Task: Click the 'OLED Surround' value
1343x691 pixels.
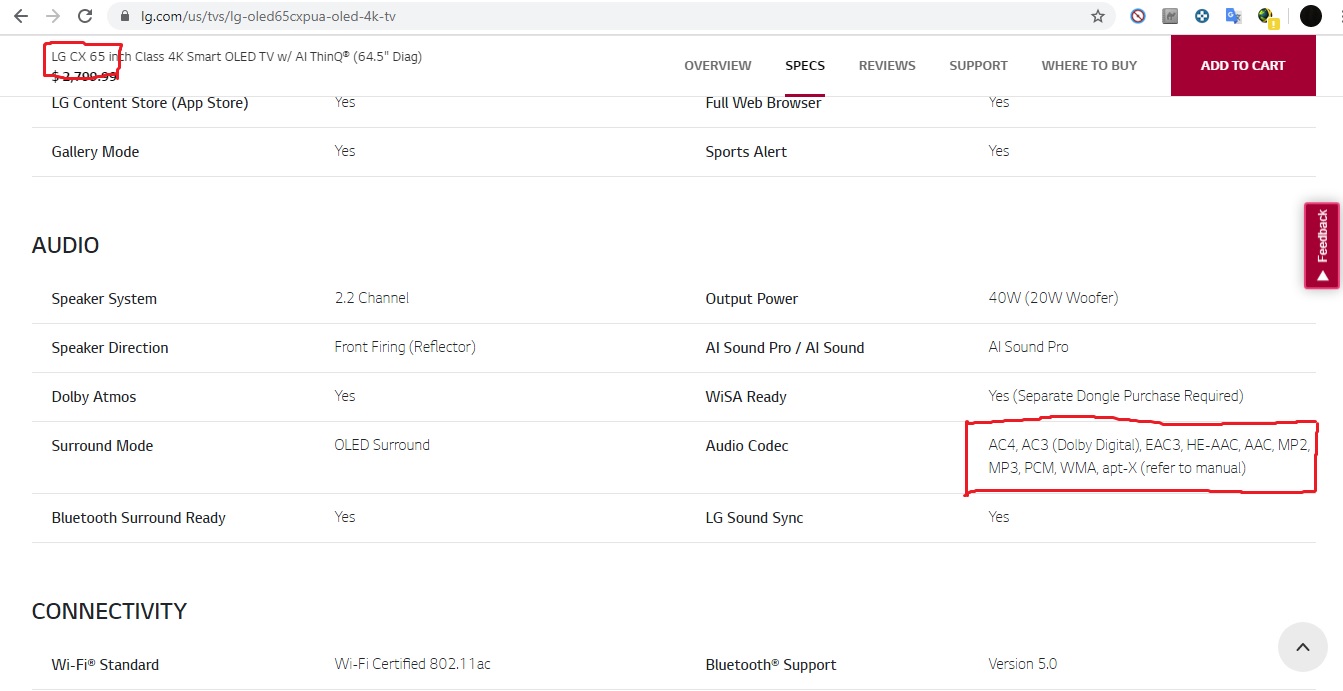Action: [382, 445]
